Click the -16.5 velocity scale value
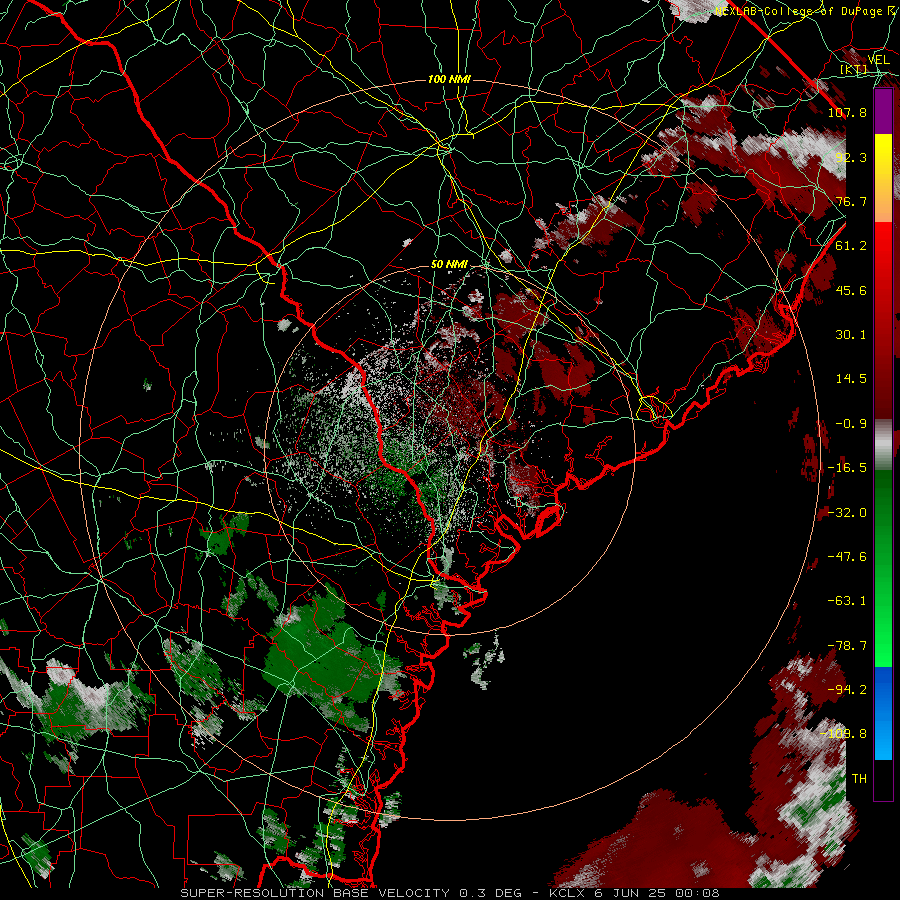Image resolution: width=900 pixels, height=900 pixels. [x=847, y=468]
